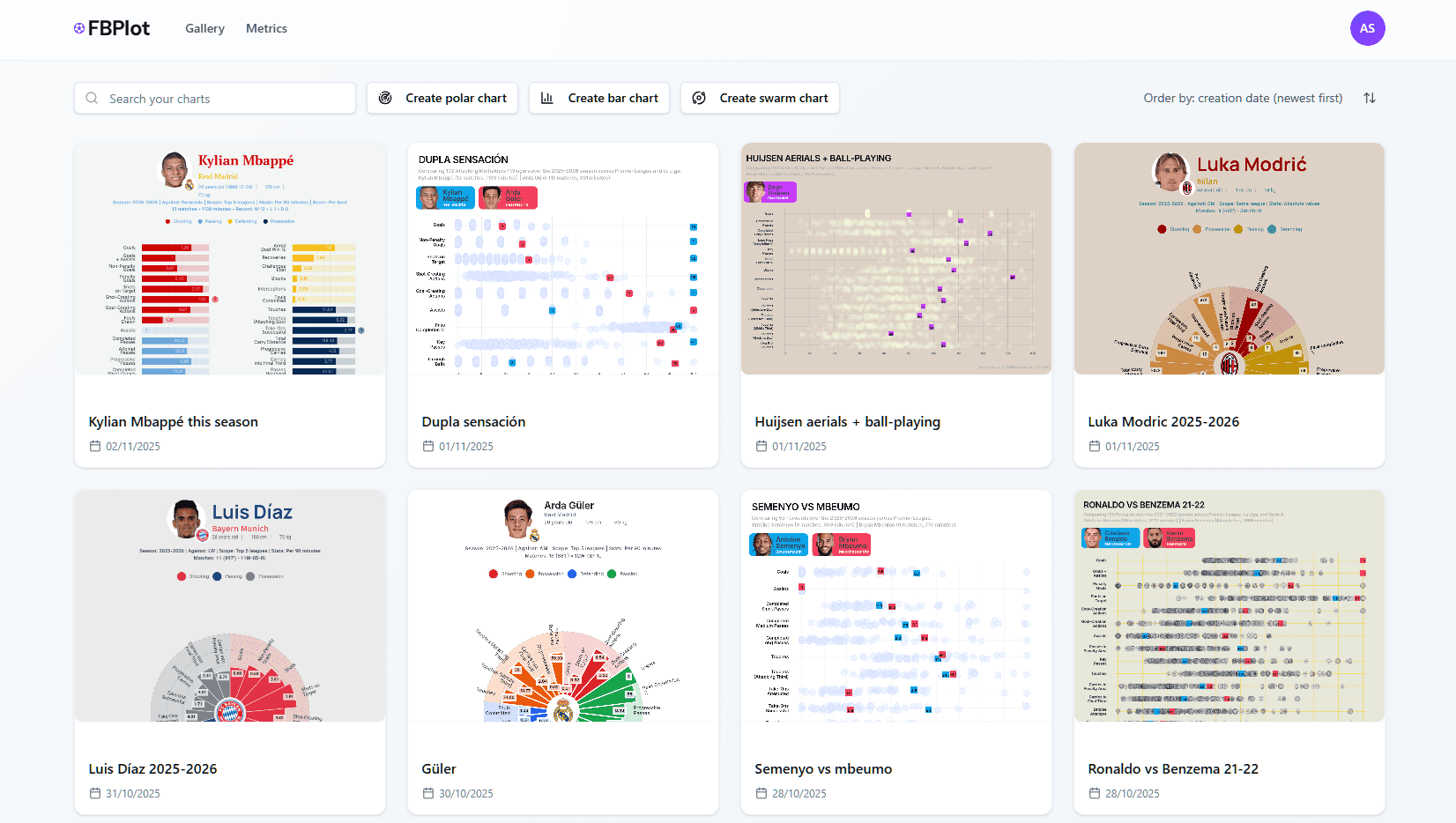Open Ronaldo vs Benzema 21-22 thumbnail
Screen dimensions: 1456x823
(x=1229, y=606)
